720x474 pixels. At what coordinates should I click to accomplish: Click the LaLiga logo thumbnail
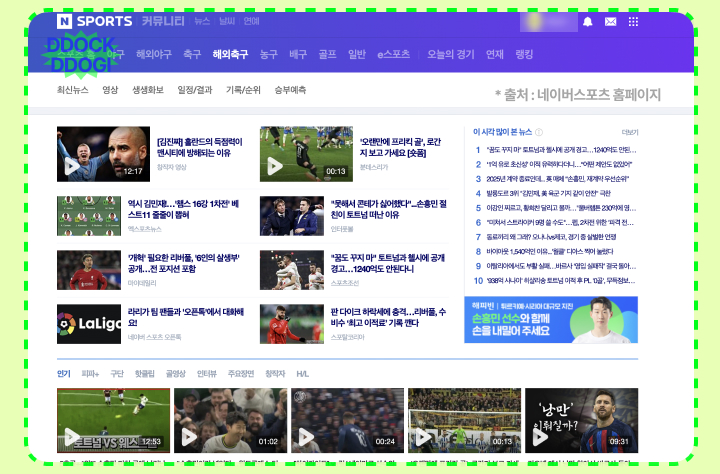[x=89, y=324]
